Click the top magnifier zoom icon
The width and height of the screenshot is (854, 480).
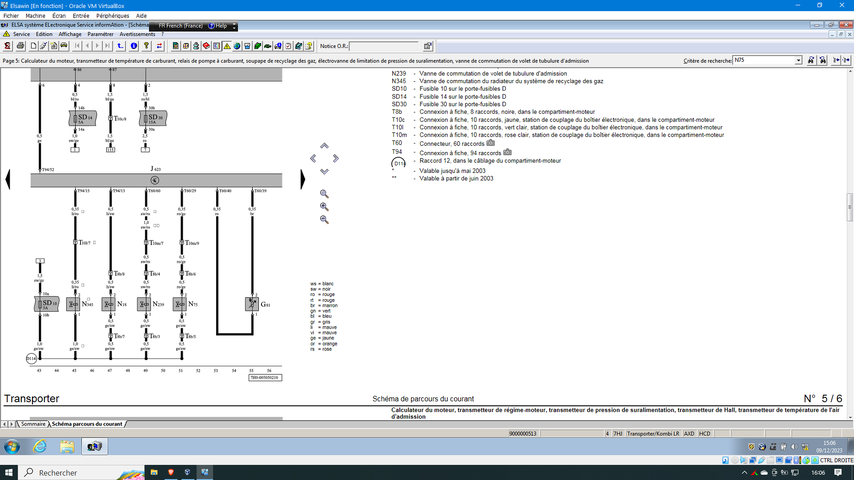pos(324,194)
